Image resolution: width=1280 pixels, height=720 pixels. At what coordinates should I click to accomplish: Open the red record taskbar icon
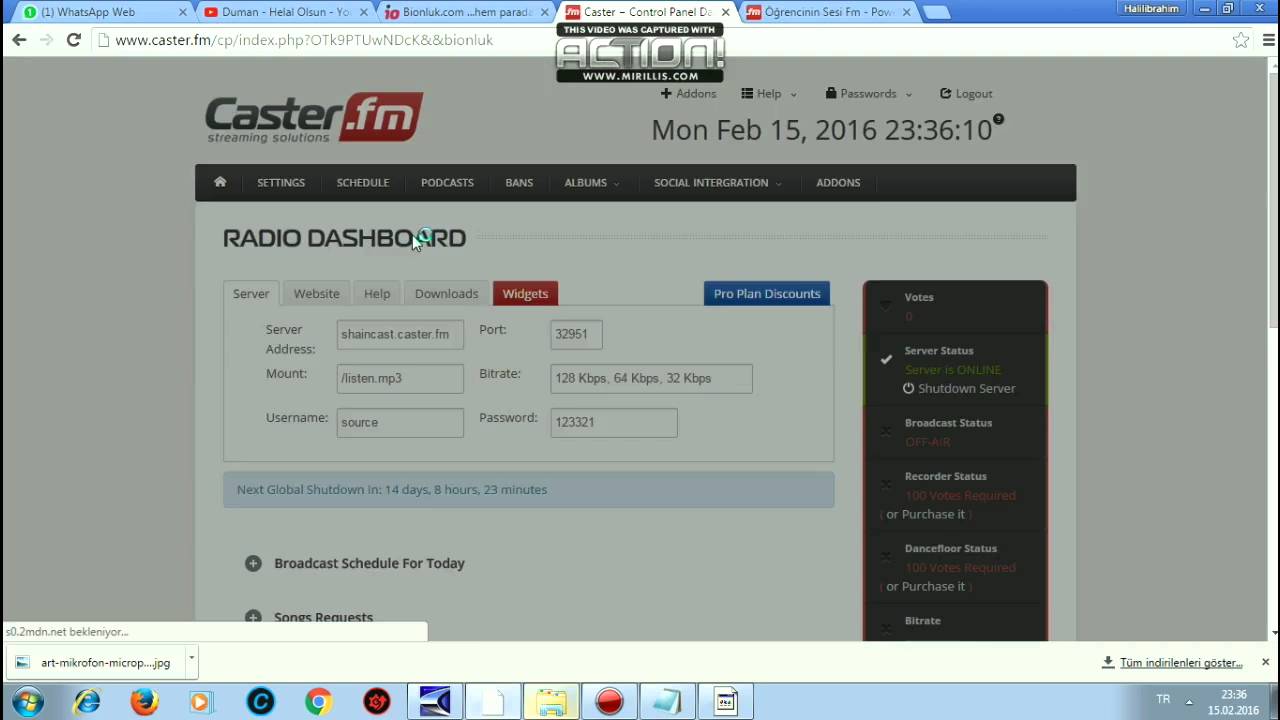click(x=610, y=701)
